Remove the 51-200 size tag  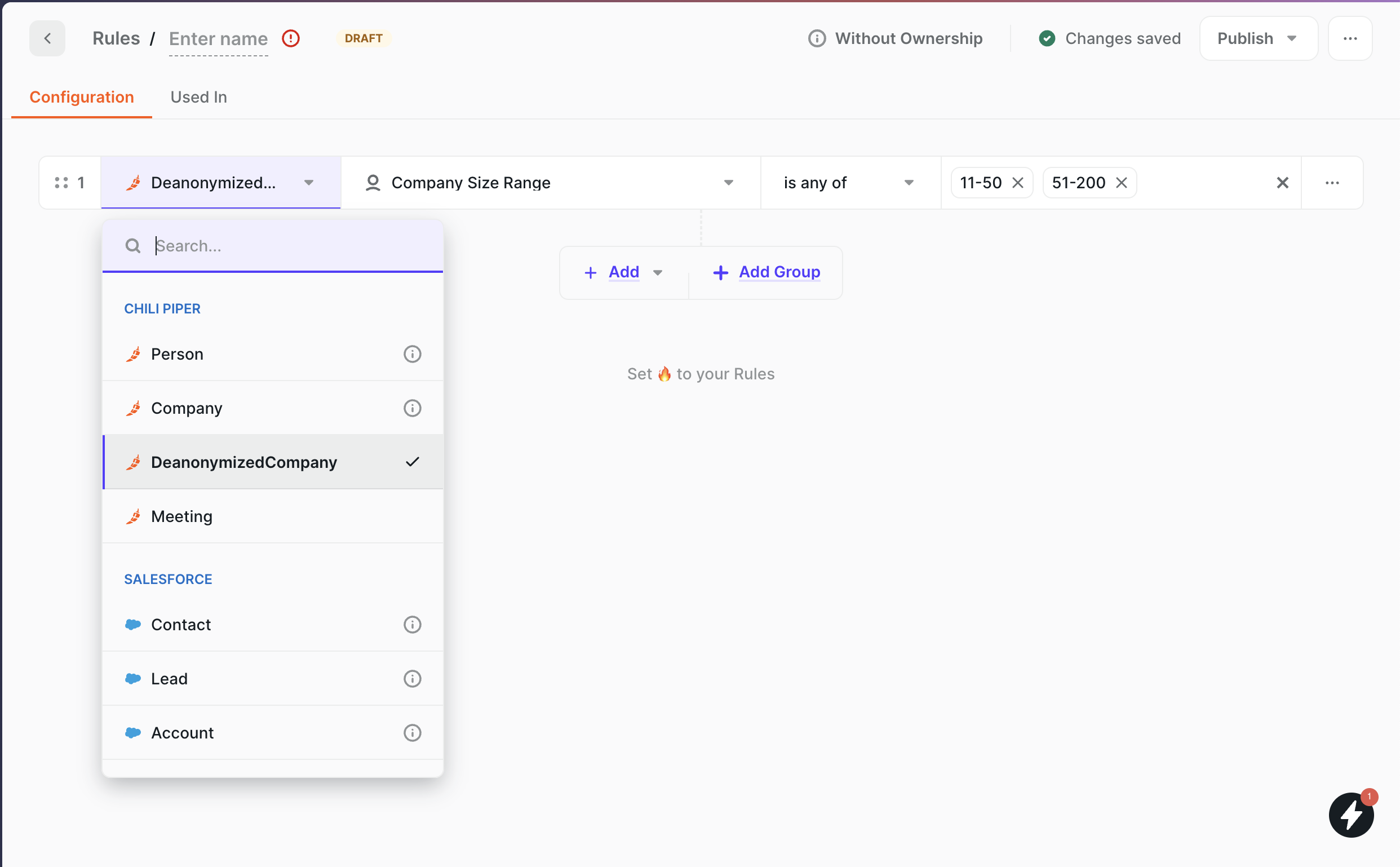point(1122,182)
